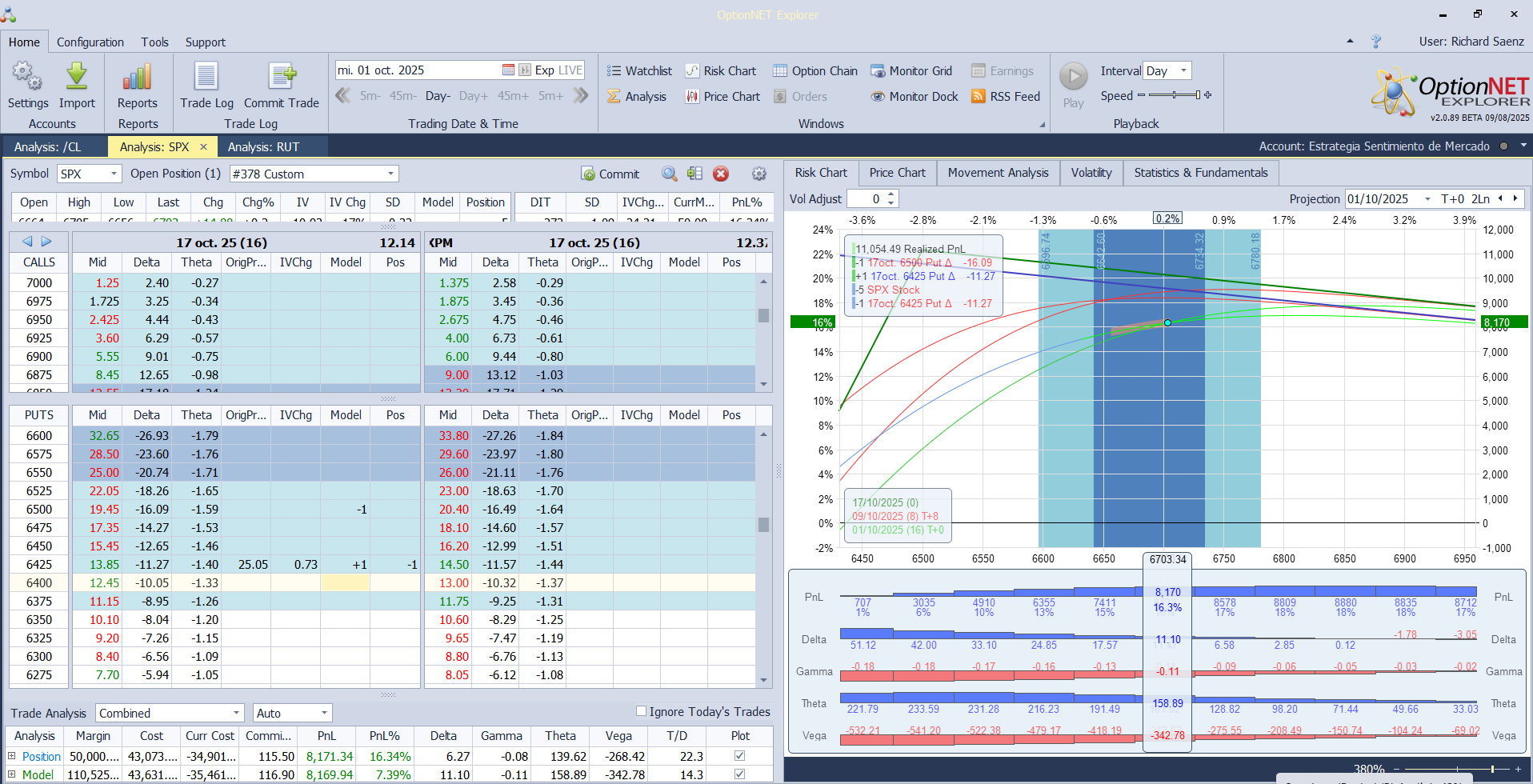Open the calendar date picker icon
1533x784 pixels.
pyautogui.click(x=508, y=70)
